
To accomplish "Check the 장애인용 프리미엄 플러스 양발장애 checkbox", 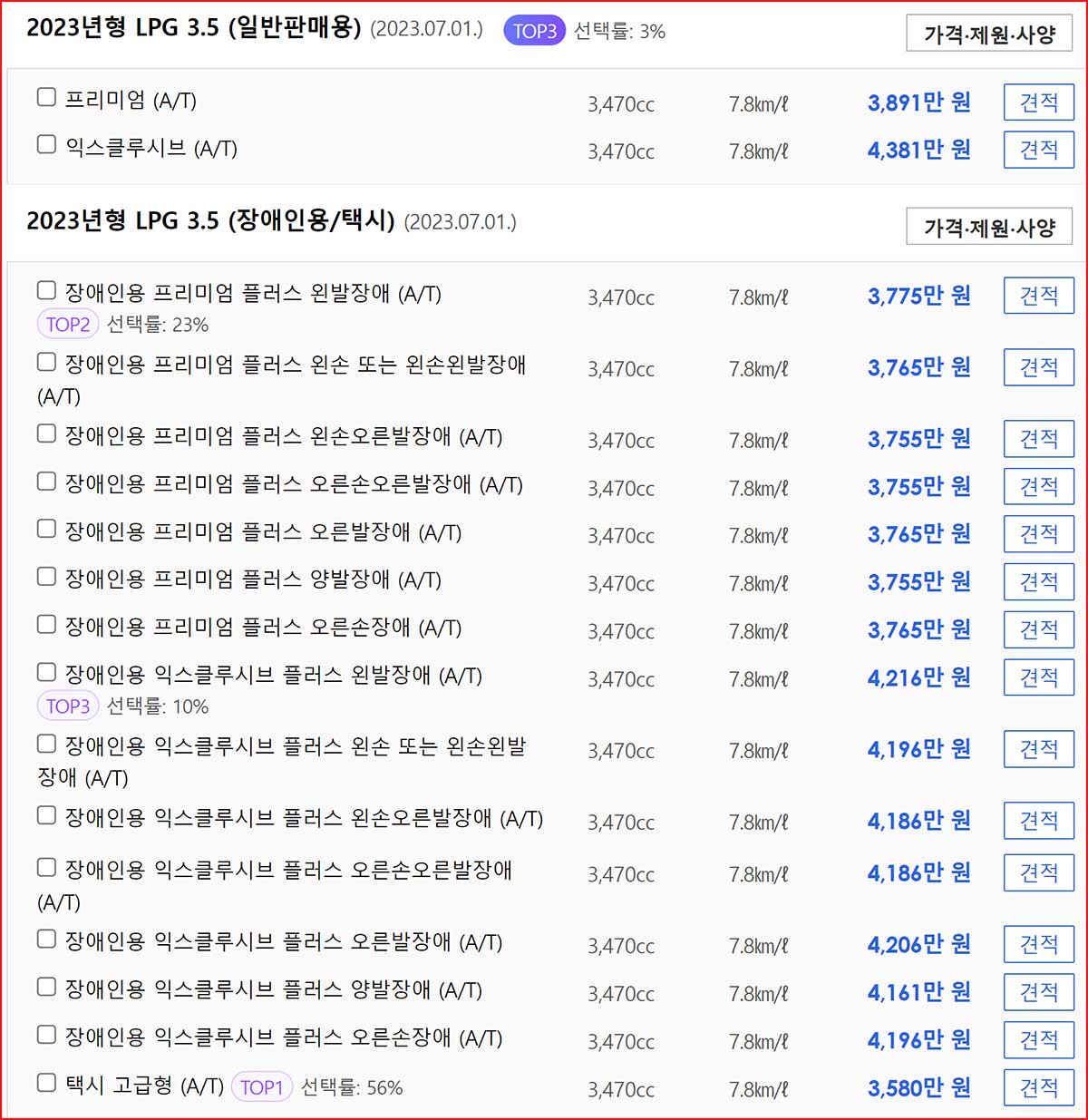I will [45, 576].
